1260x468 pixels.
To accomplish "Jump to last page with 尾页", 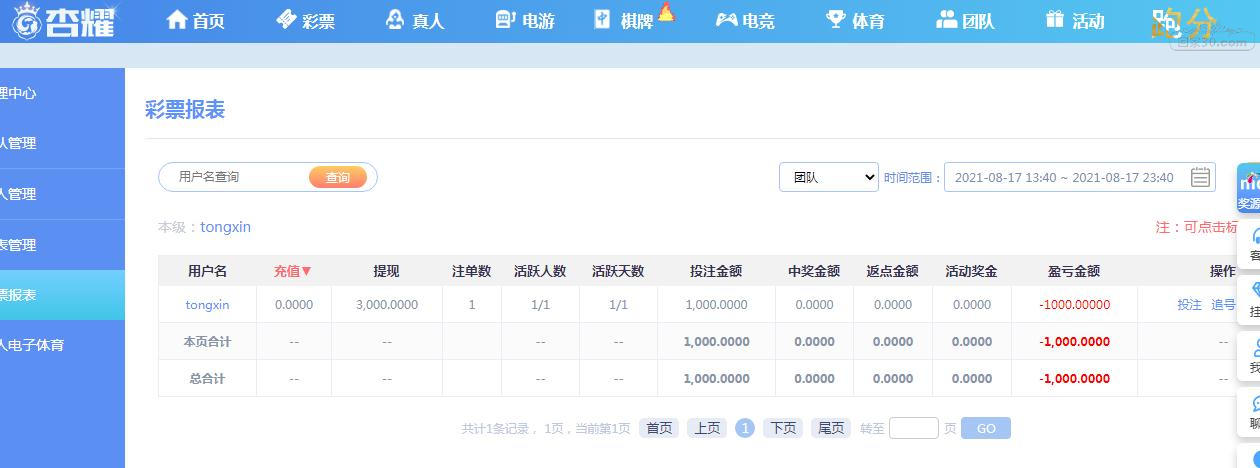I will click(x=831, y=428).
